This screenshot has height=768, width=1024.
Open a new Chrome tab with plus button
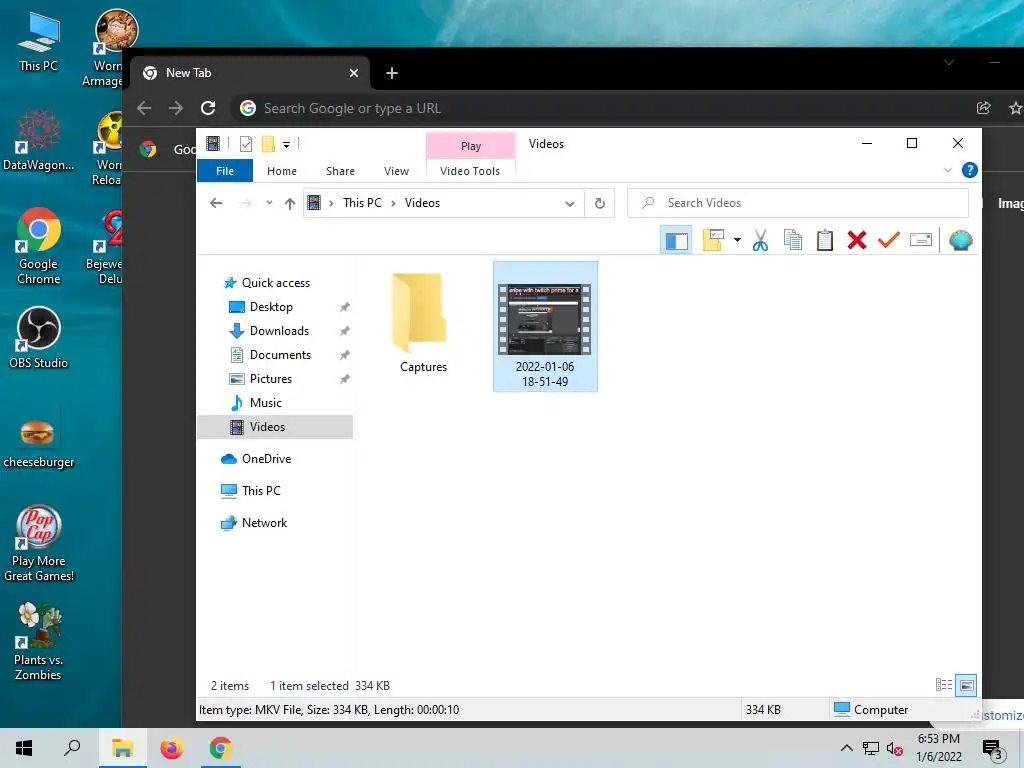392,73
